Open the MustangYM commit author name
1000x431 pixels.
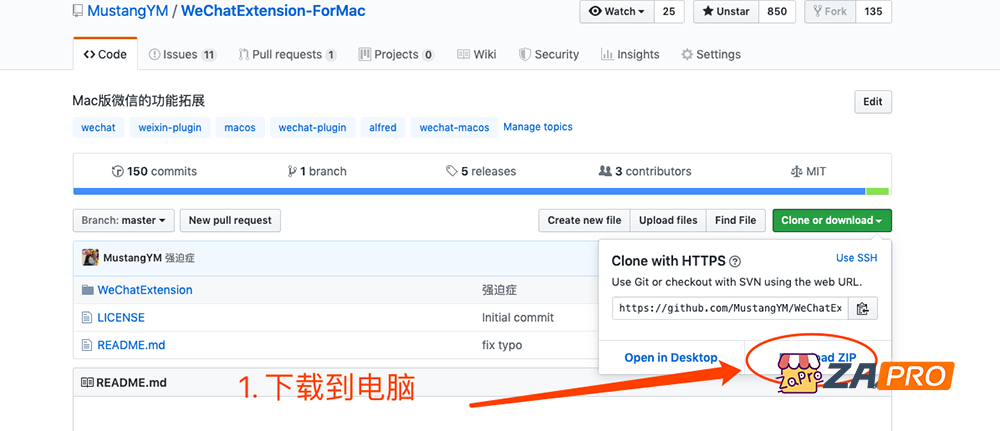(x=133, y=258)
